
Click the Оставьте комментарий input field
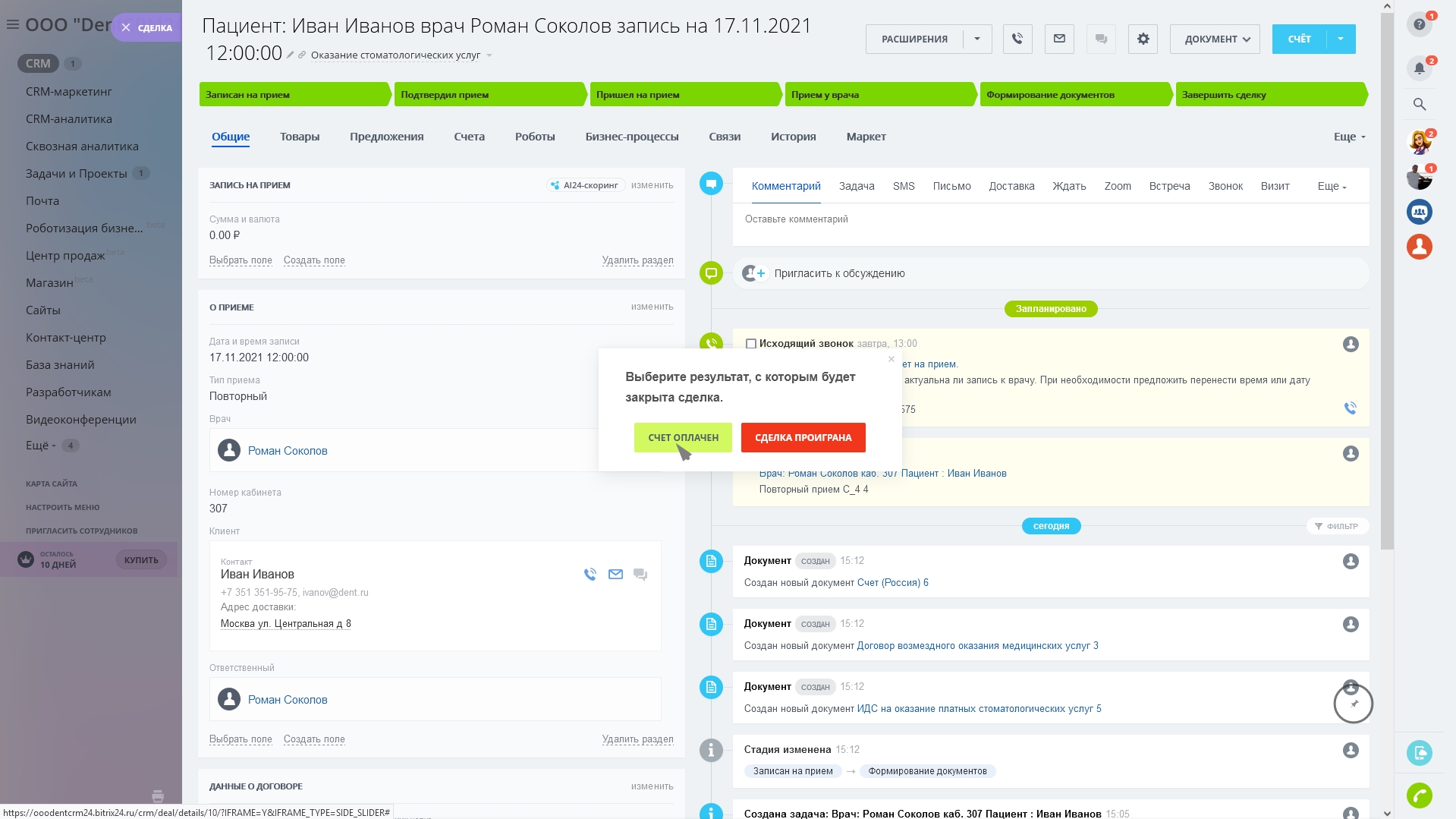pyautogui.click(x=1051, y=219)
